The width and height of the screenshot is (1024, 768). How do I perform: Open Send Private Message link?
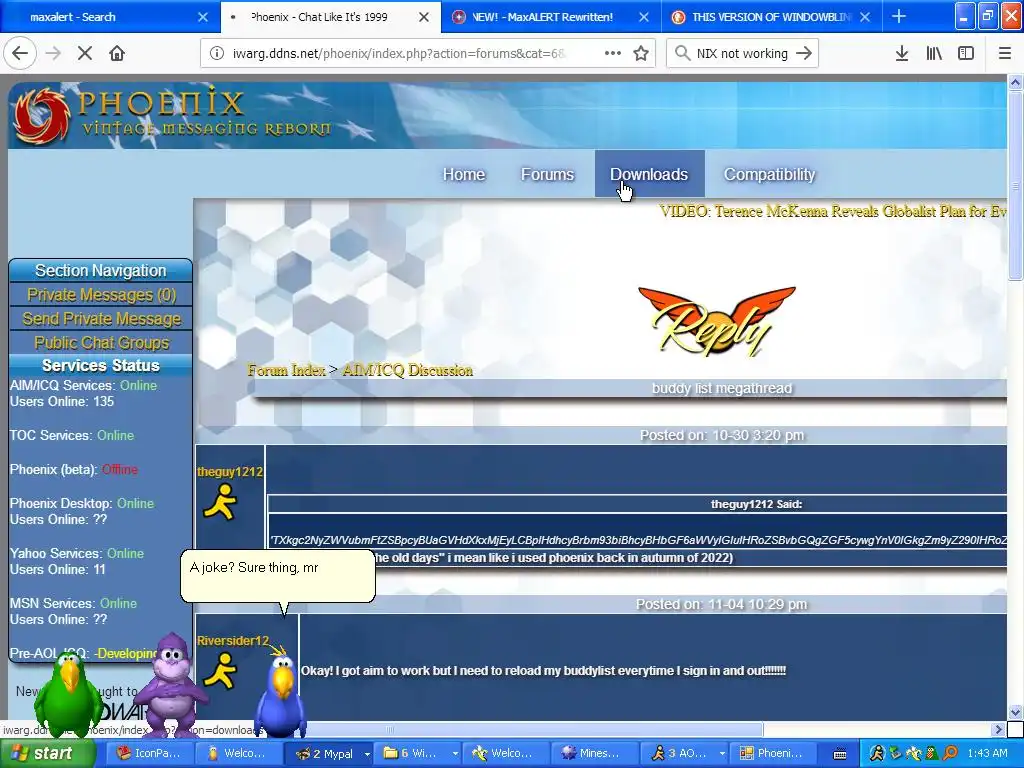[x=101, y=319]
